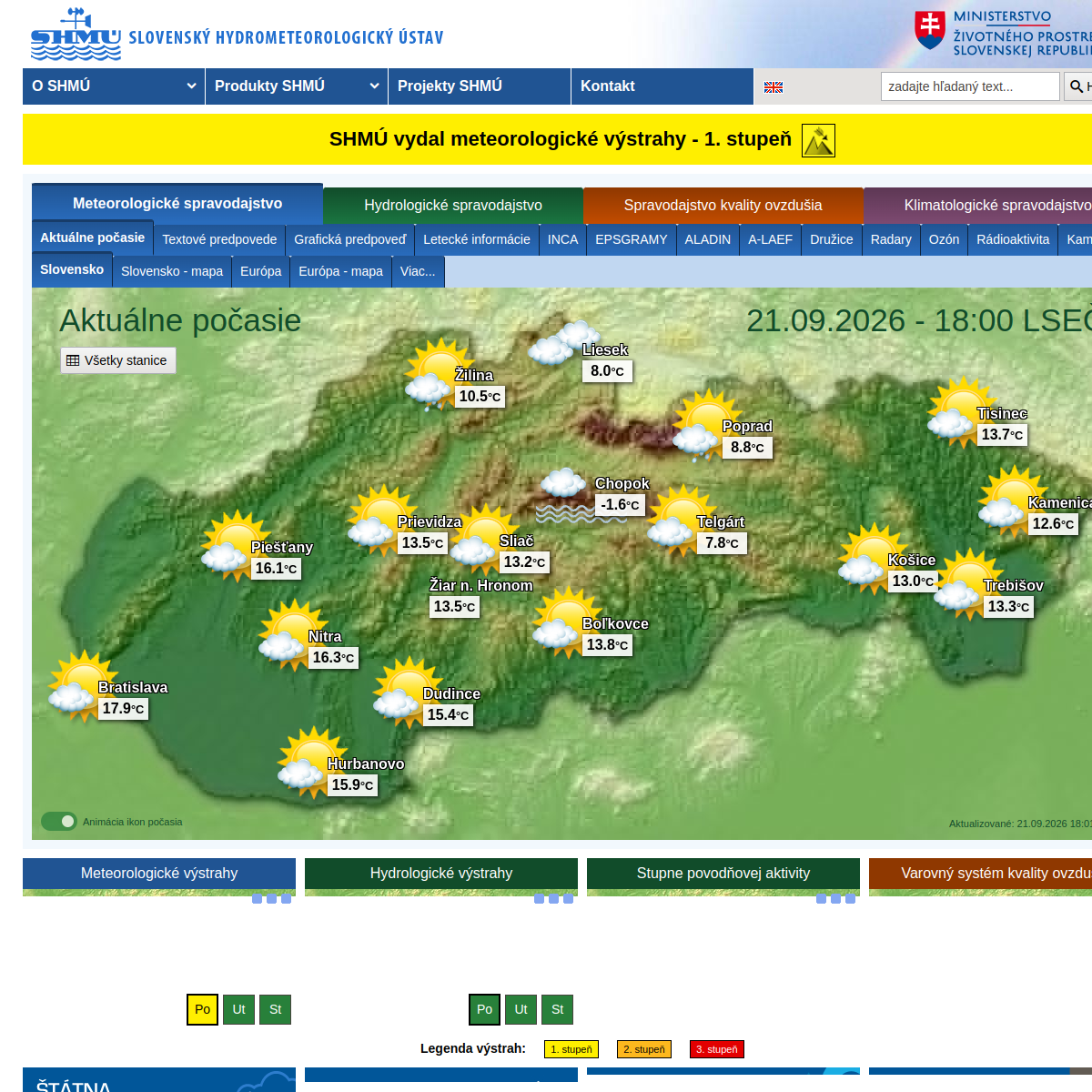This screenshot has width=1092, height=1092.
Task: Click the orange 2. stupeň legend swatch
Action: pos(644,1049)
